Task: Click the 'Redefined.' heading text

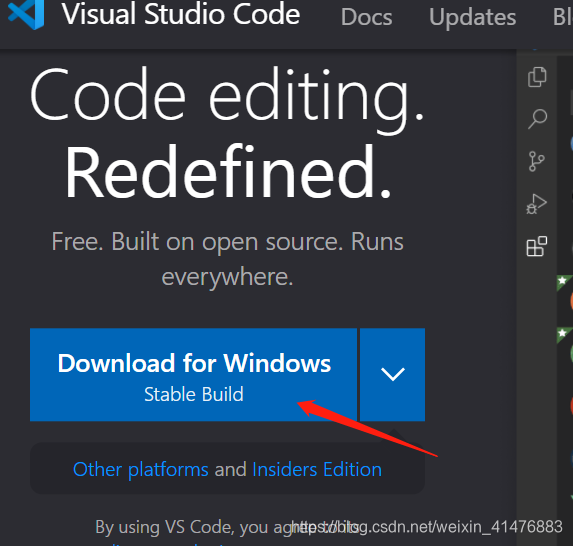Action: point(228,172)
